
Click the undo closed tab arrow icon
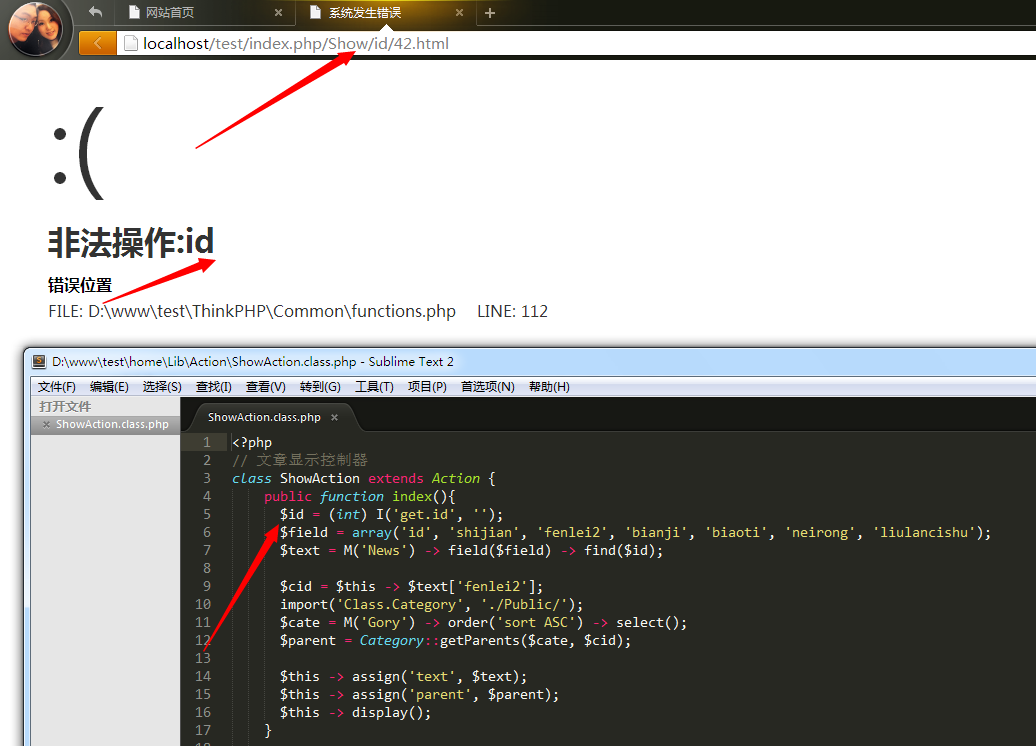[x=95, y=12]
